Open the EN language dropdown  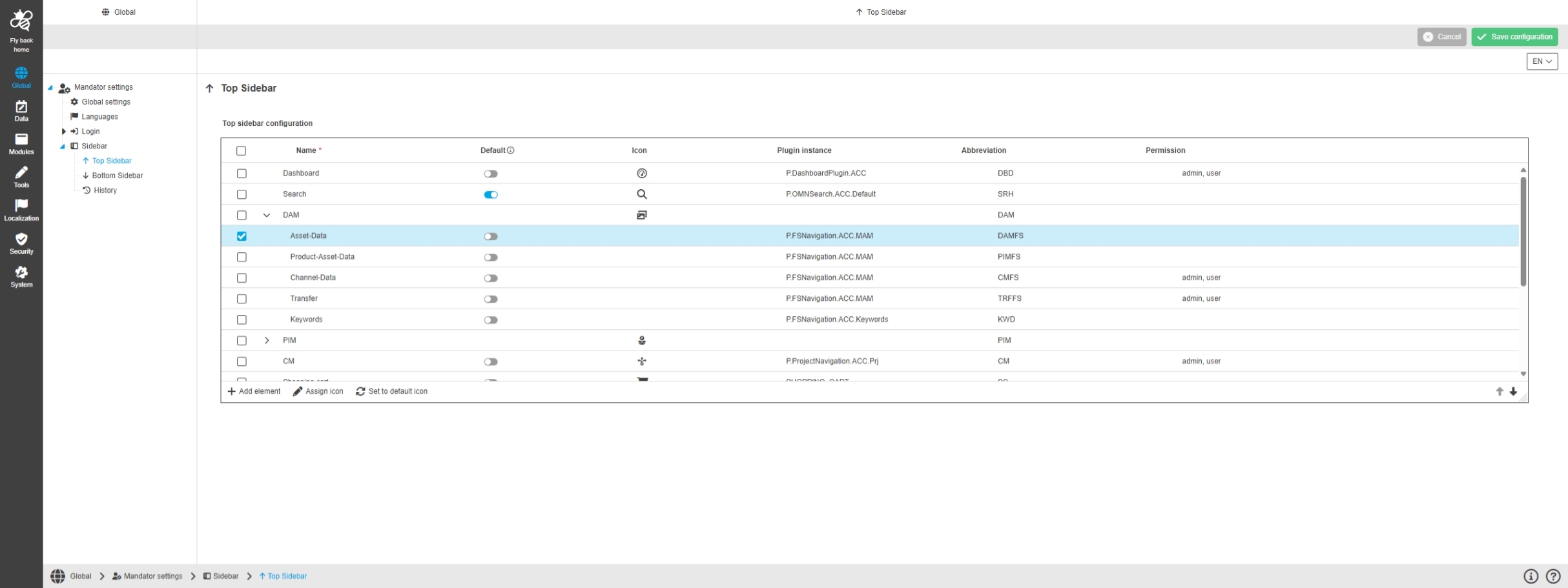pyautogui.click(x=1542, y=61)
